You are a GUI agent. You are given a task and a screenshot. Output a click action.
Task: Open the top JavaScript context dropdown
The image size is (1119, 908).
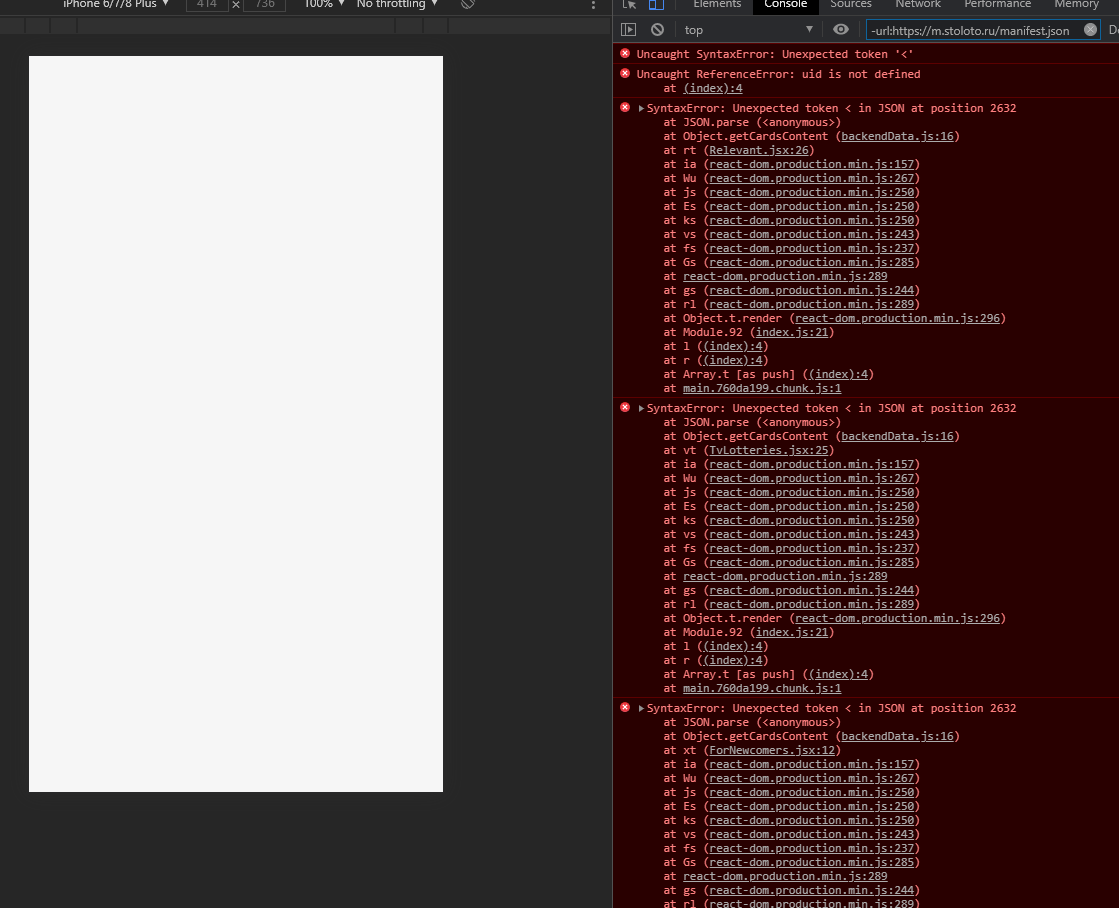coord(748,30)
